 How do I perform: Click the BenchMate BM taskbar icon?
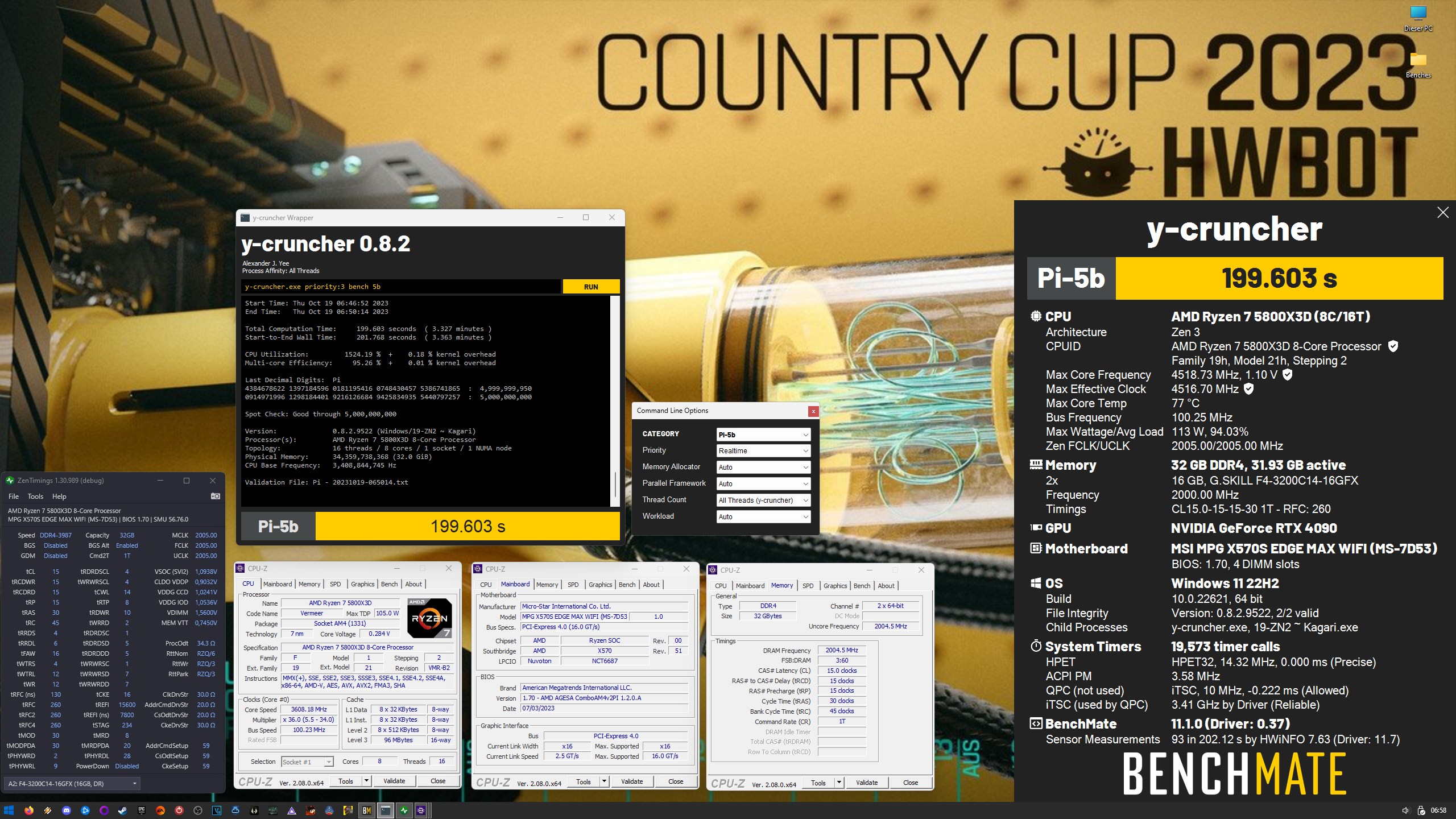click(x=367, y=810)
